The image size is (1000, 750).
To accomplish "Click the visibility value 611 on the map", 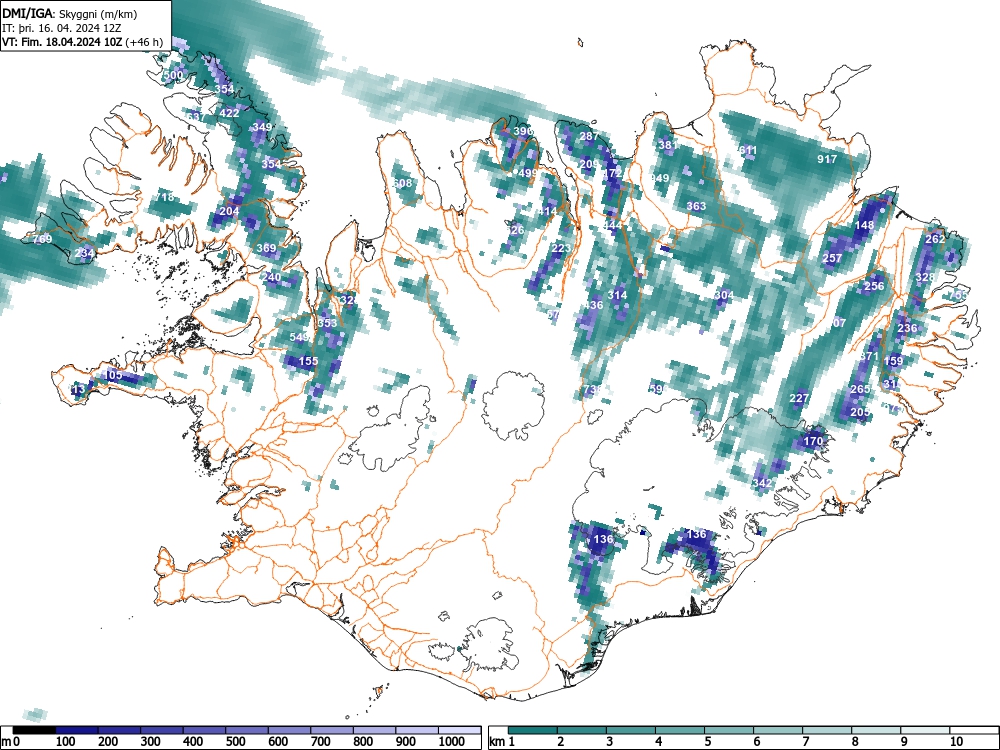I will coord(747,151).
